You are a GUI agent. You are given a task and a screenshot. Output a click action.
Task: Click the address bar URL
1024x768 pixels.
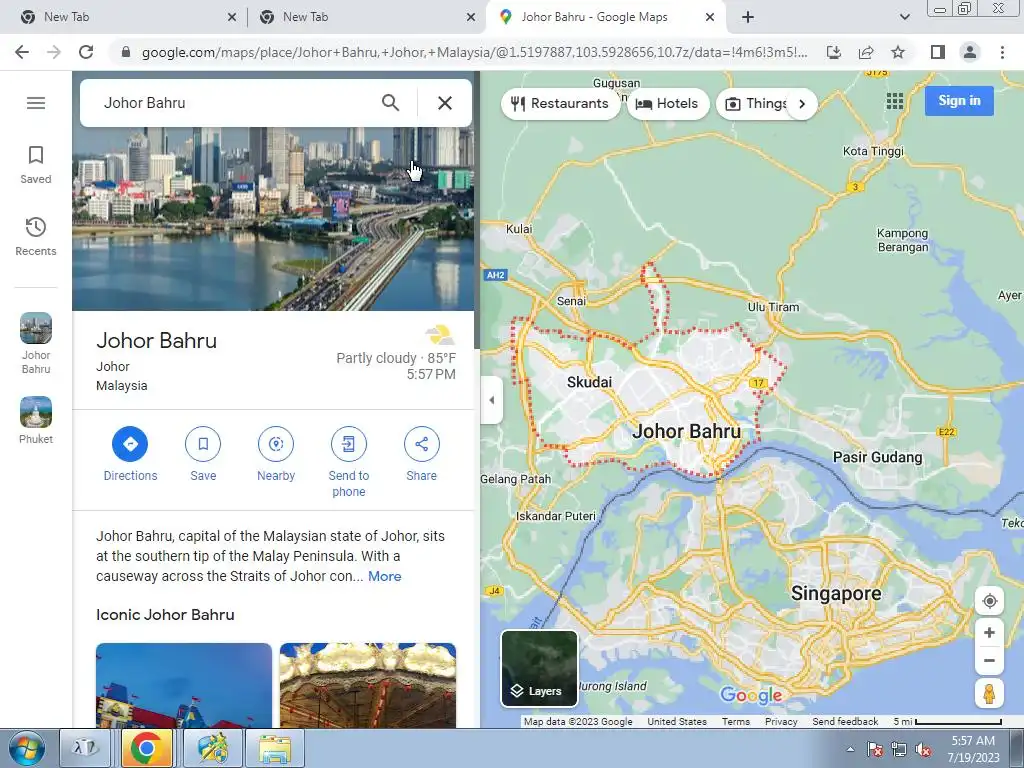[x=475, y=52]
